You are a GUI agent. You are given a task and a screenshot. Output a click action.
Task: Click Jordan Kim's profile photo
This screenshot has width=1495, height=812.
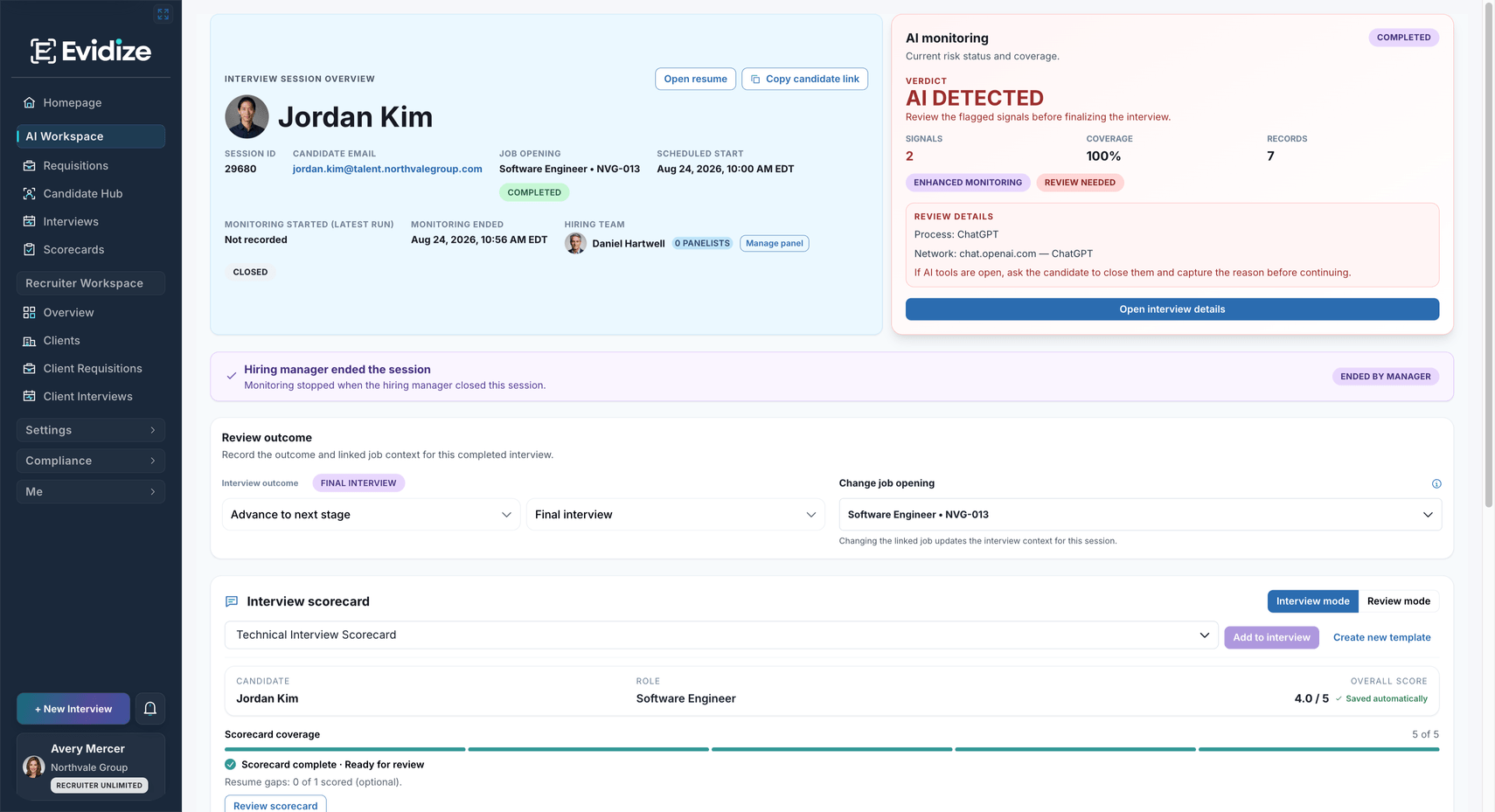click(247, 116)
